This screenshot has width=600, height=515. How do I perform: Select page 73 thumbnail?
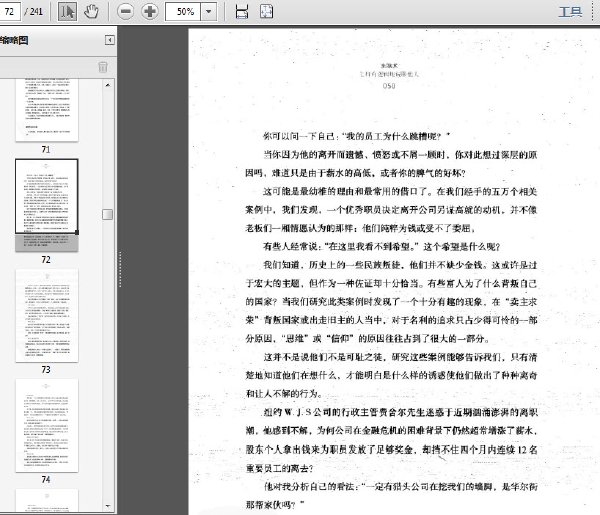click(x=47, y=316)
